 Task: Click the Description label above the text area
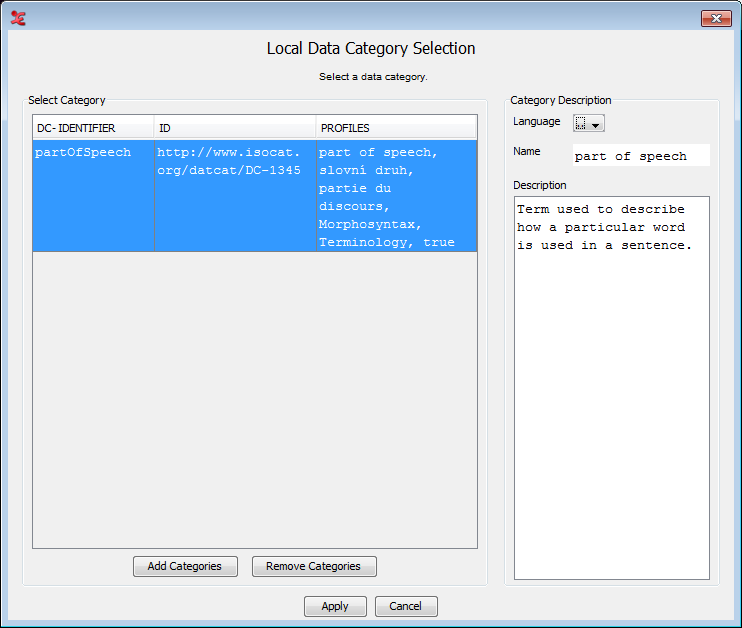click(x=540, y=185)
